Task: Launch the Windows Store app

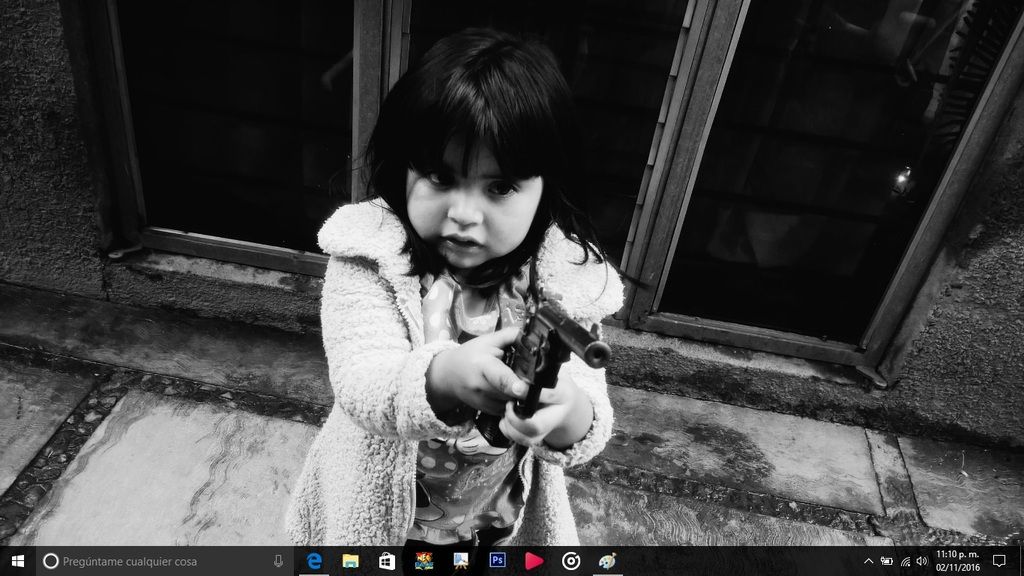Action: pyautogui.click(x=387, y=561)
